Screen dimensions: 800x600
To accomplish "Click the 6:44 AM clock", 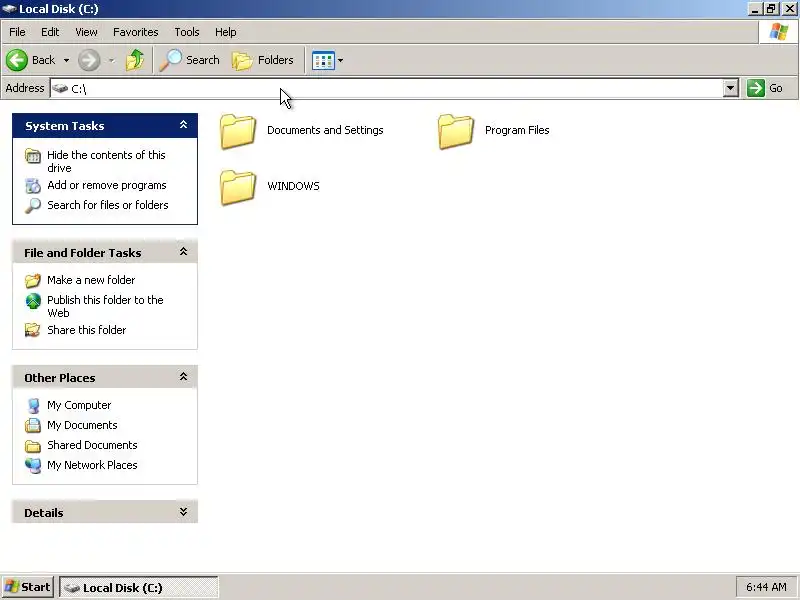I will [x=766, y=587].
